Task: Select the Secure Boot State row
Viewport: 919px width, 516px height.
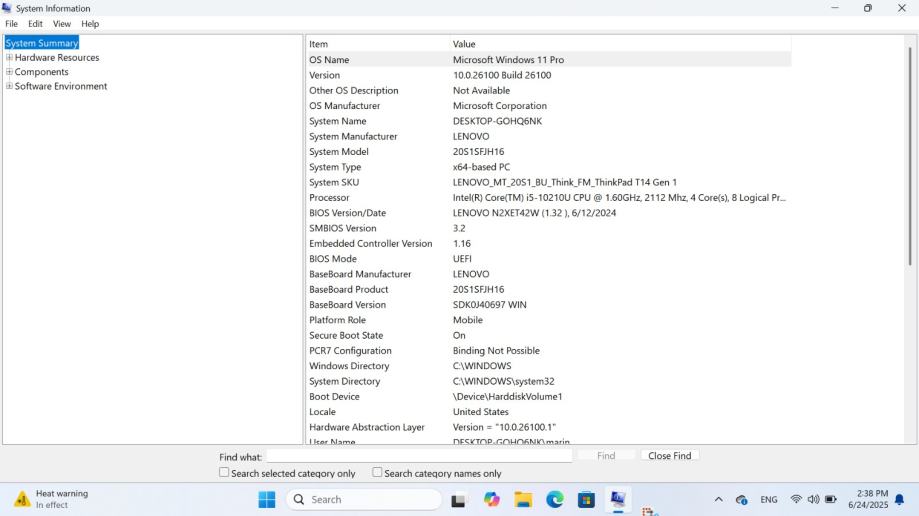Action: point(549,335)
